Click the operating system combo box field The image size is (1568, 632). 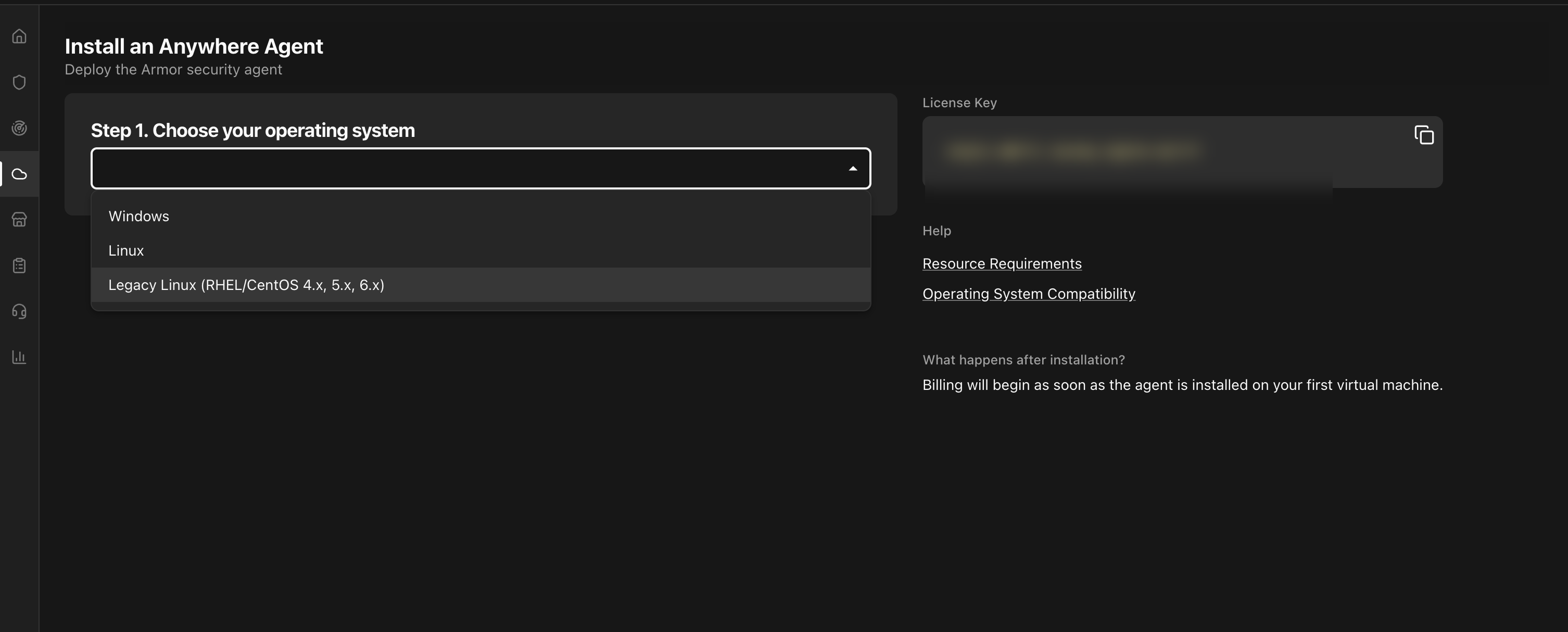[481, 168]
